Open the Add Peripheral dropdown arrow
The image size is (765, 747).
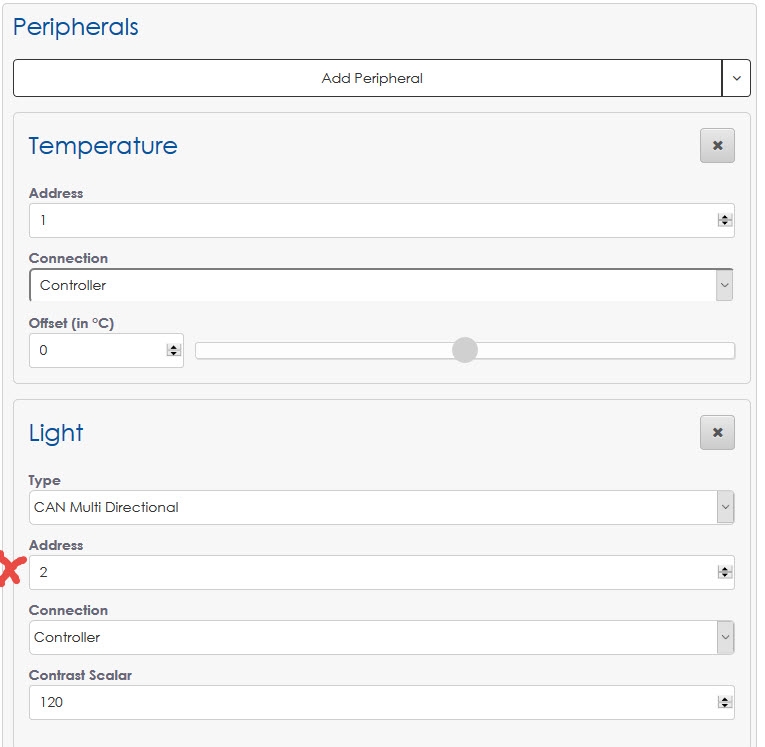[x=736, y=78]
